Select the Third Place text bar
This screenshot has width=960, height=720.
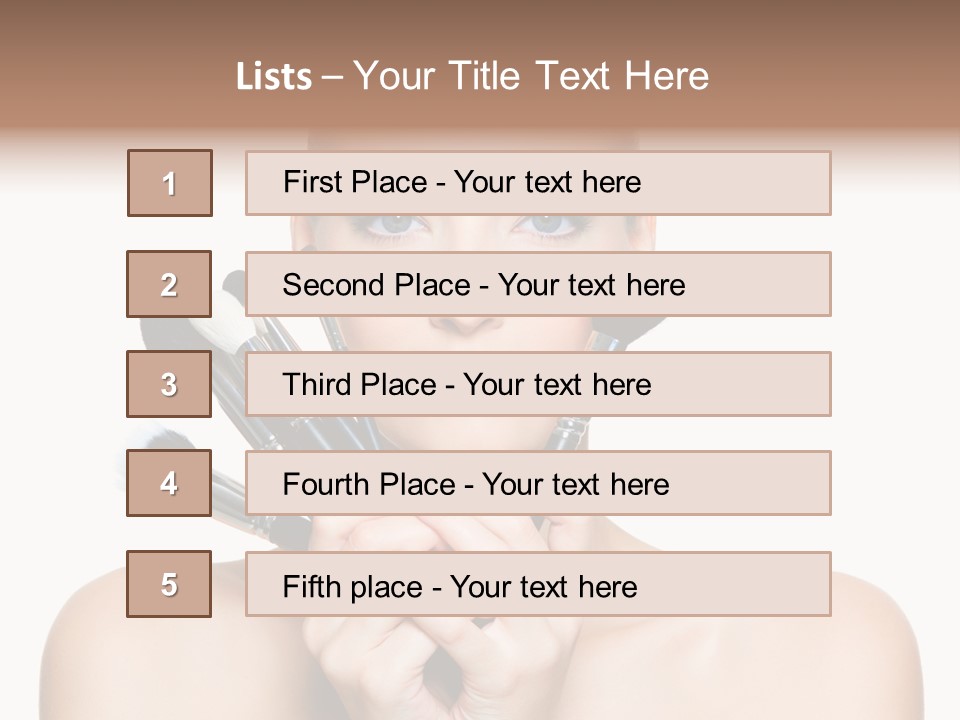538,384
